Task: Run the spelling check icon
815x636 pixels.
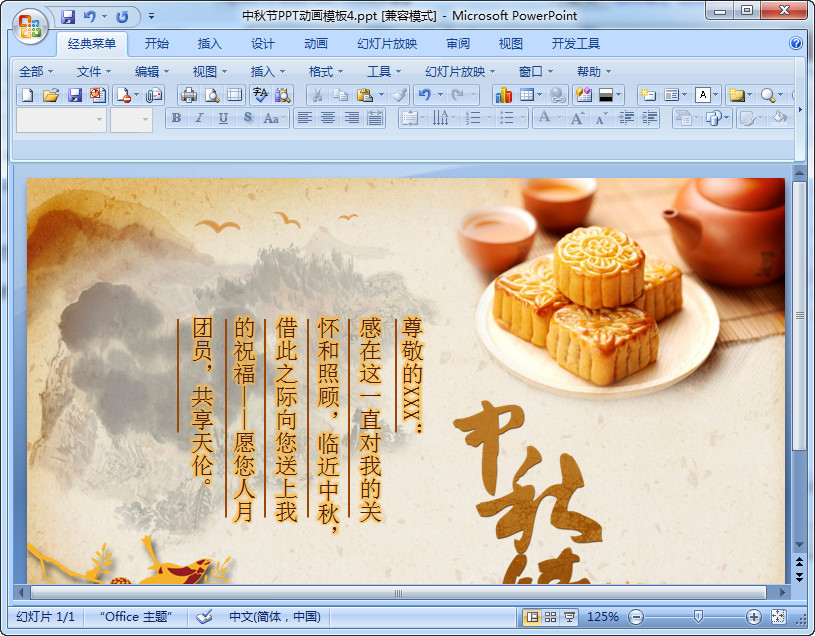Action: coord(260,95)
